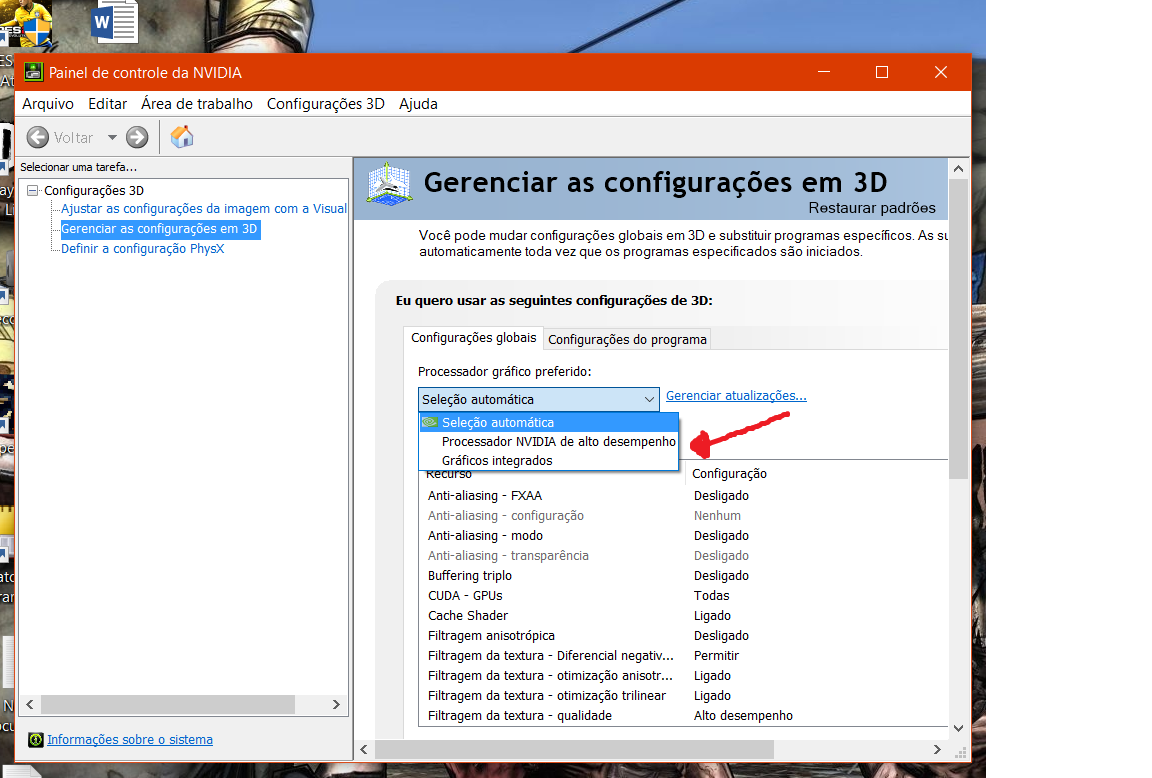Open the Voltar history dropdown arrow
This screenshot has height=778, width=1152.
tap(112, 137)
